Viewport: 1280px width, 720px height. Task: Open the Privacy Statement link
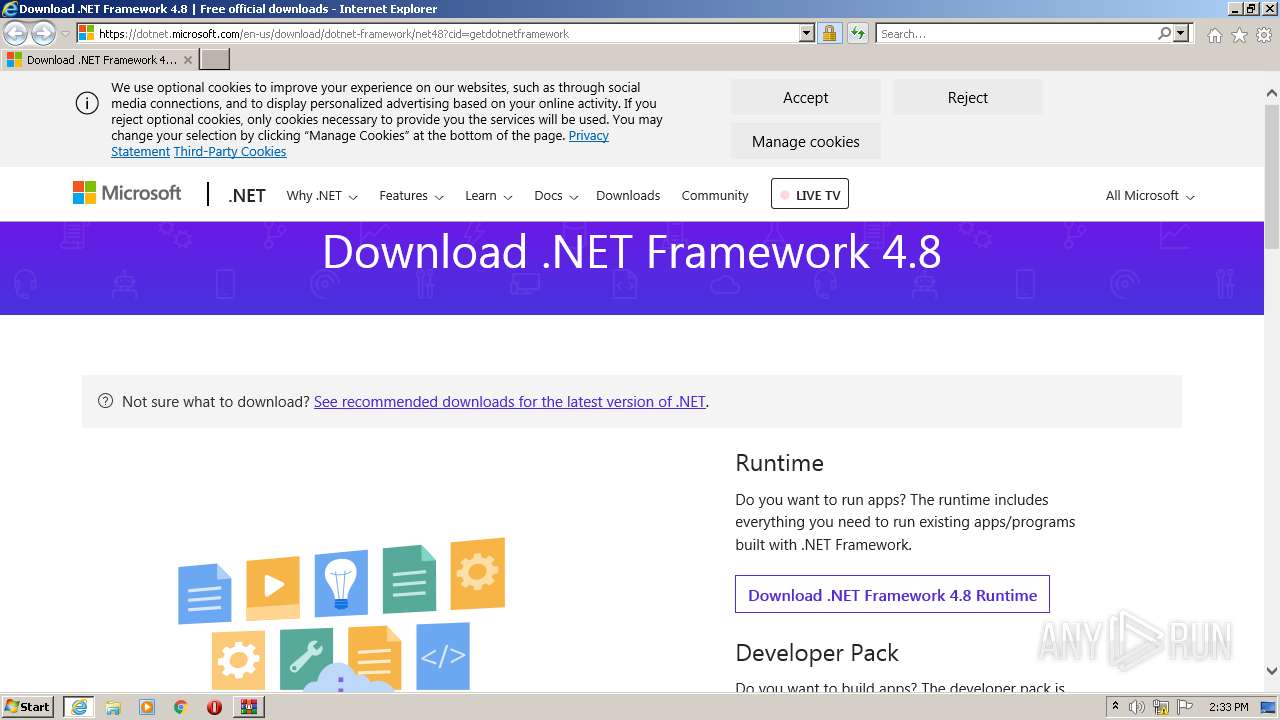point(588,136)
